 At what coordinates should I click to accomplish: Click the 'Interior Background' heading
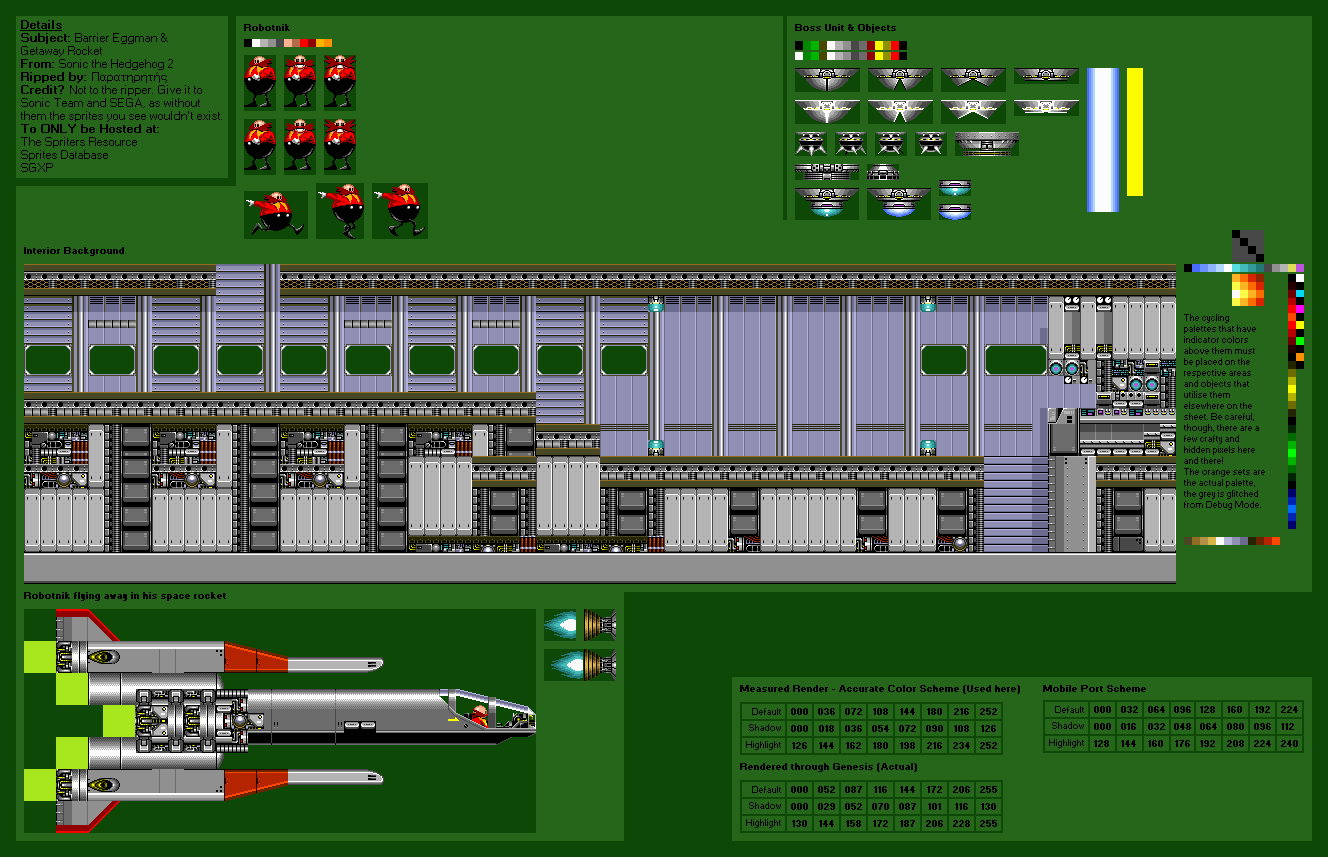(x=74, y=251)
